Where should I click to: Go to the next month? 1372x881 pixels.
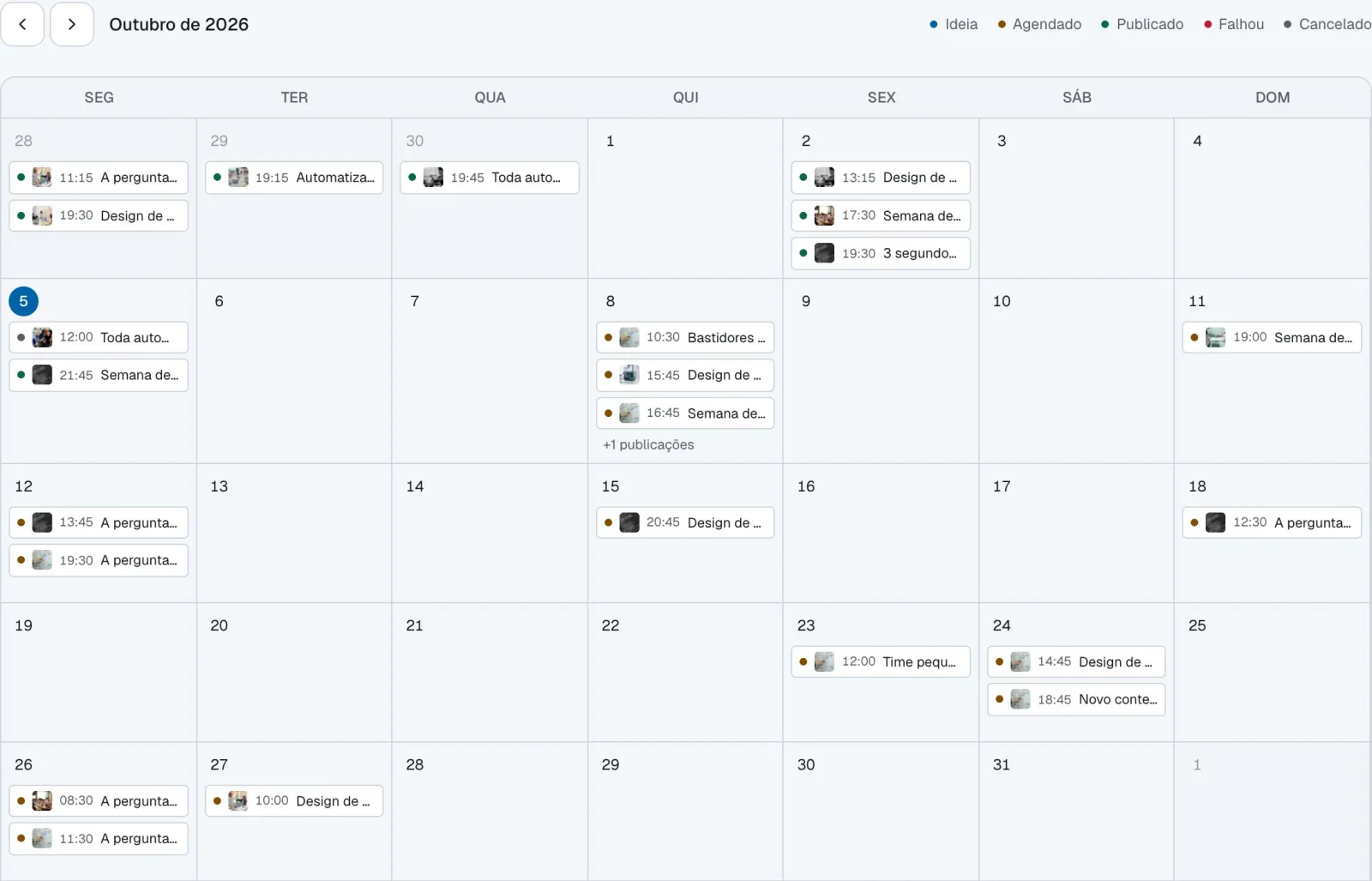[x=72, y=24]
